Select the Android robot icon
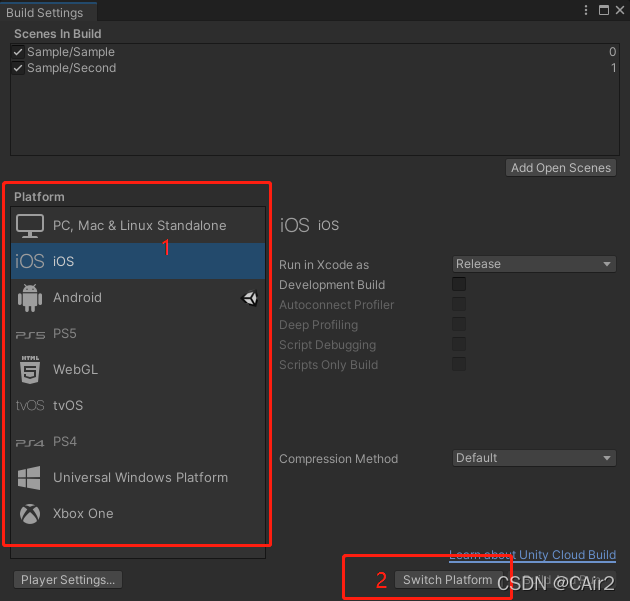630x601 pixels. pos(30,298)
